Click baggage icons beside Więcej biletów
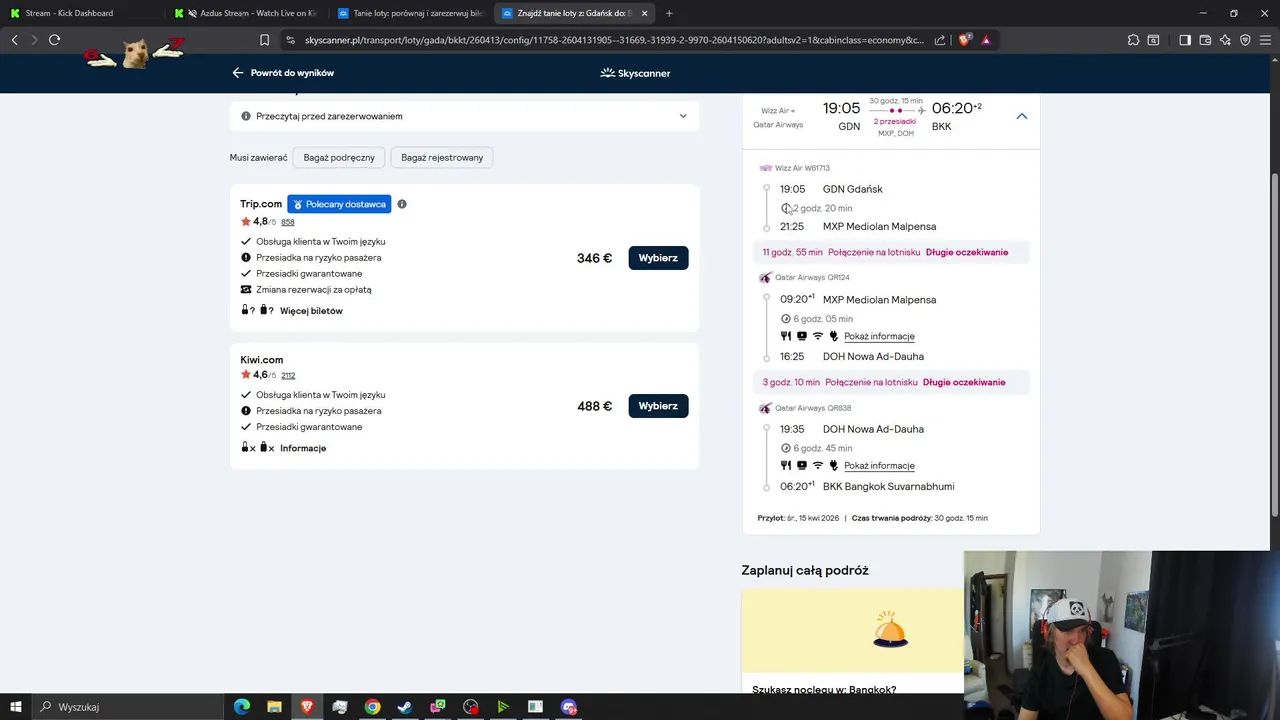The height and width of the screenshot is (720, 1280). (x=258, y=310)
